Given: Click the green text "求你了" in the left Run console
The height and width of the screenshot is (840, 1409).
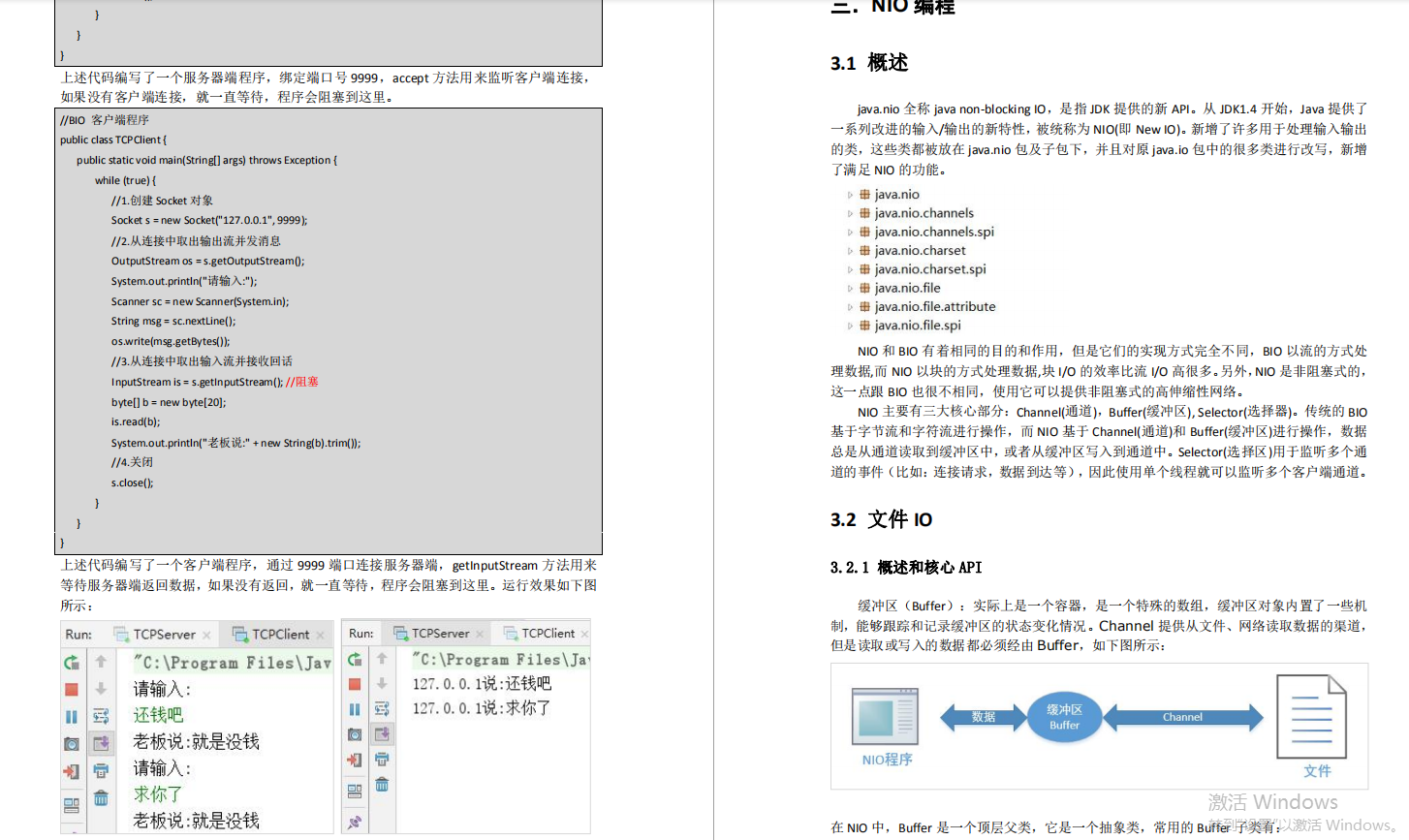Looking at the screenshot, I should 158,794.
